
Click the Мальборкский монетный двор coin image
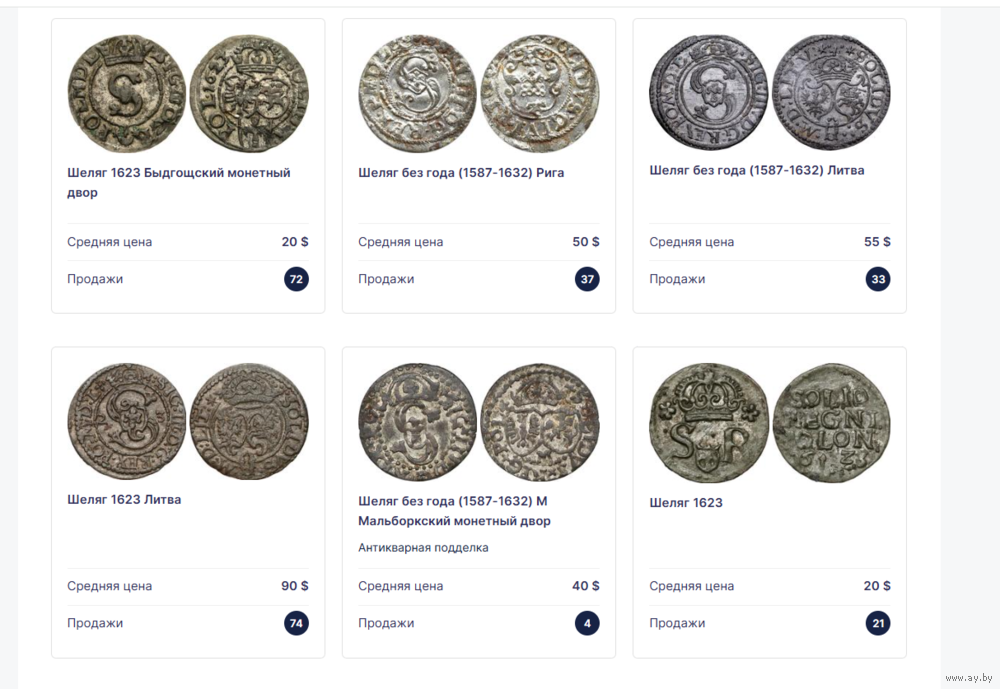(479, 421)
